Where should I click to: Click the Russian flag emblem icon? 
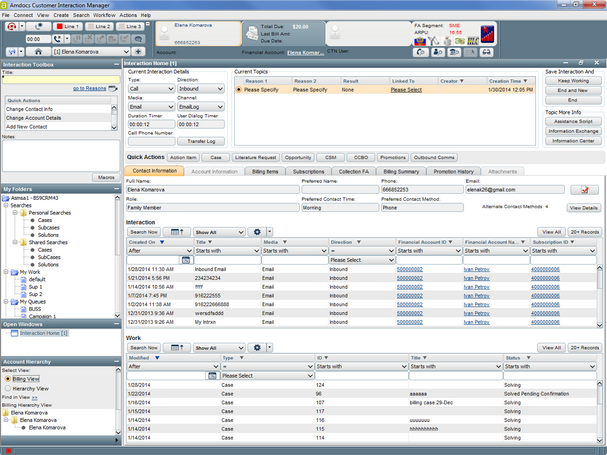[x=420, y=41]
